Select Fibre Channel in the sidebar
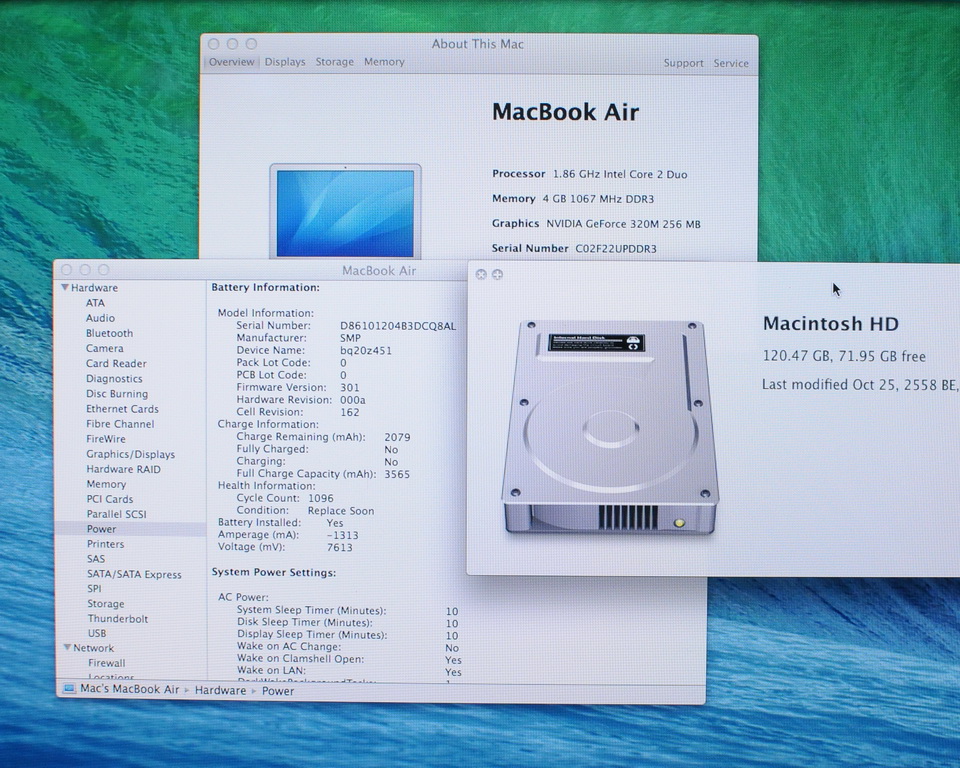960x768 pixels. [x=120, y=424]
